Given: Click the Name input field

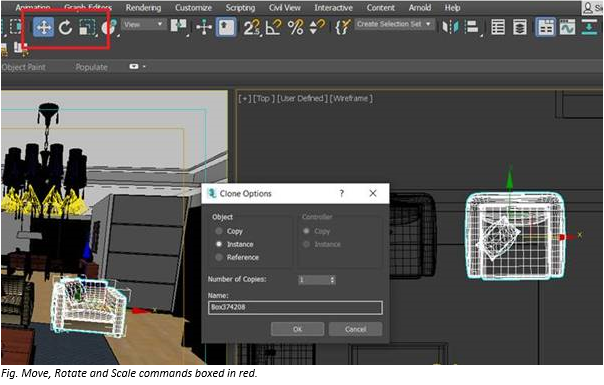Looking at the screenshot, I should (295, 308).
